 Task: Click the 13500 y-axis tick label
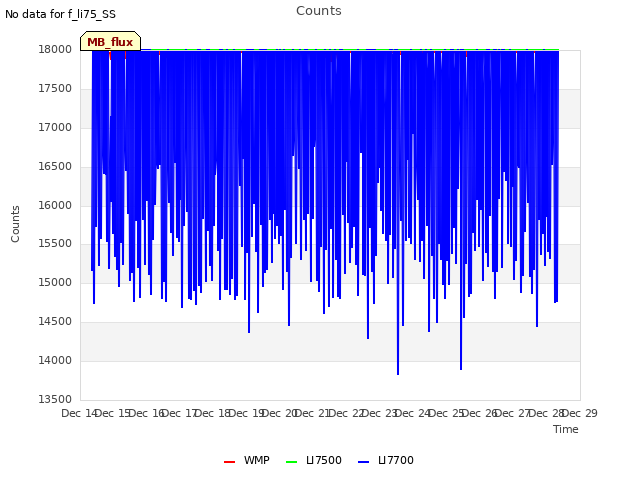(x=55, y=399)
